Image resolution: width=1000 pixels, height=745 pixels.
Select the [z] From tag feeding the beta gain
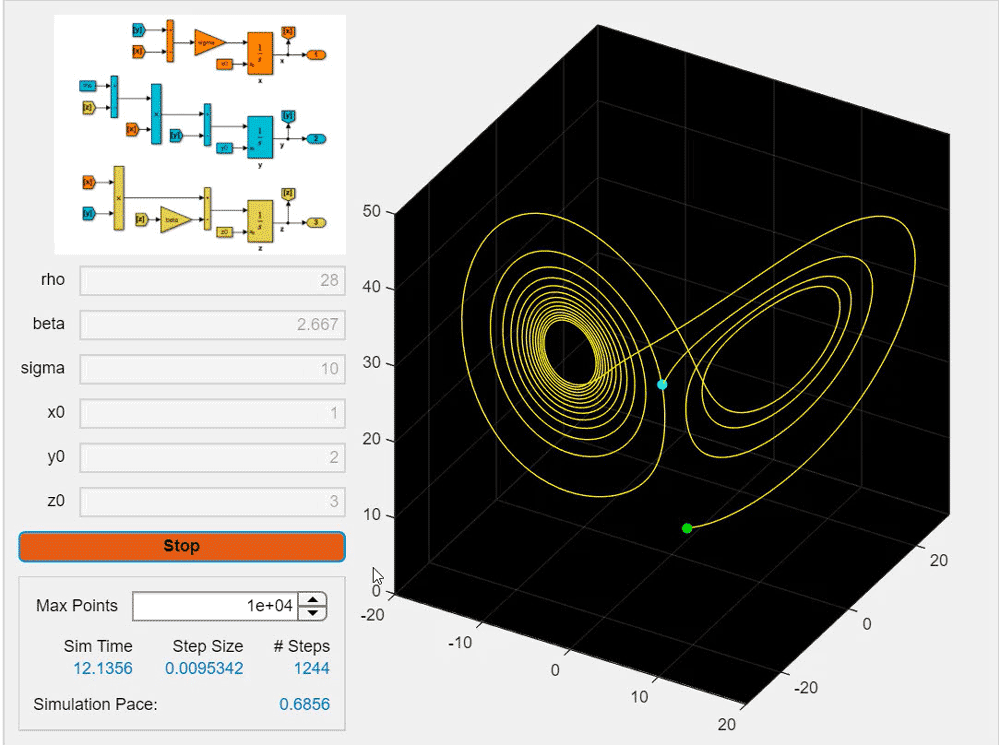pyautogui.click(x=141, y=219)
